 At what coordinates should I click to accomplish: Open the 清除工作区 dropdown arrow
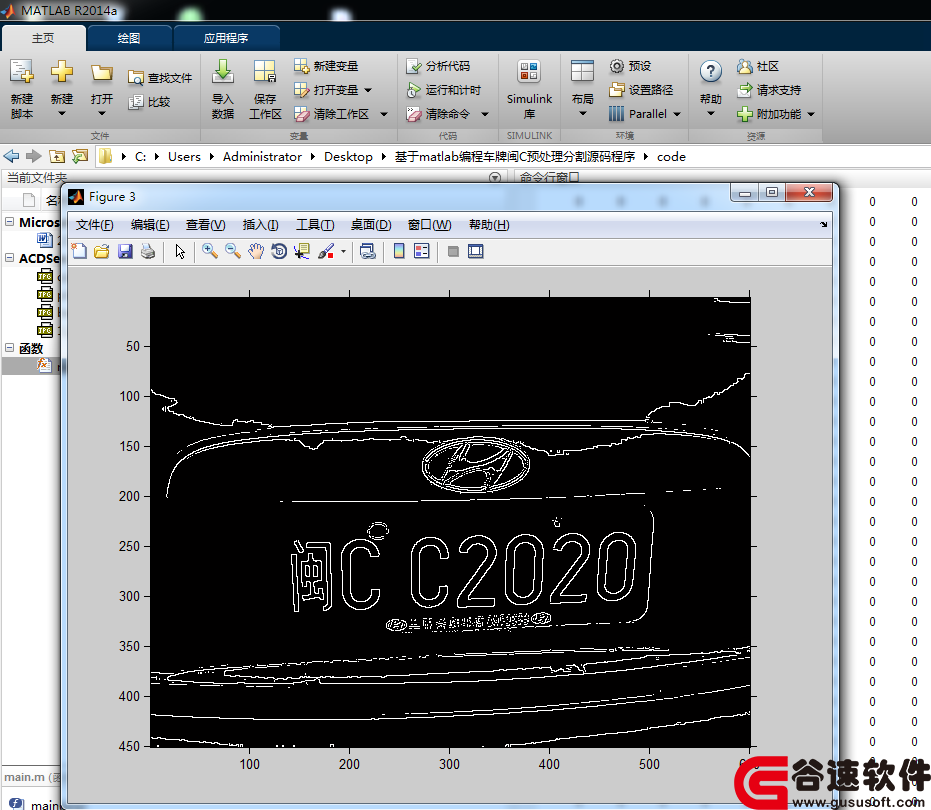[x=384, y=114]
